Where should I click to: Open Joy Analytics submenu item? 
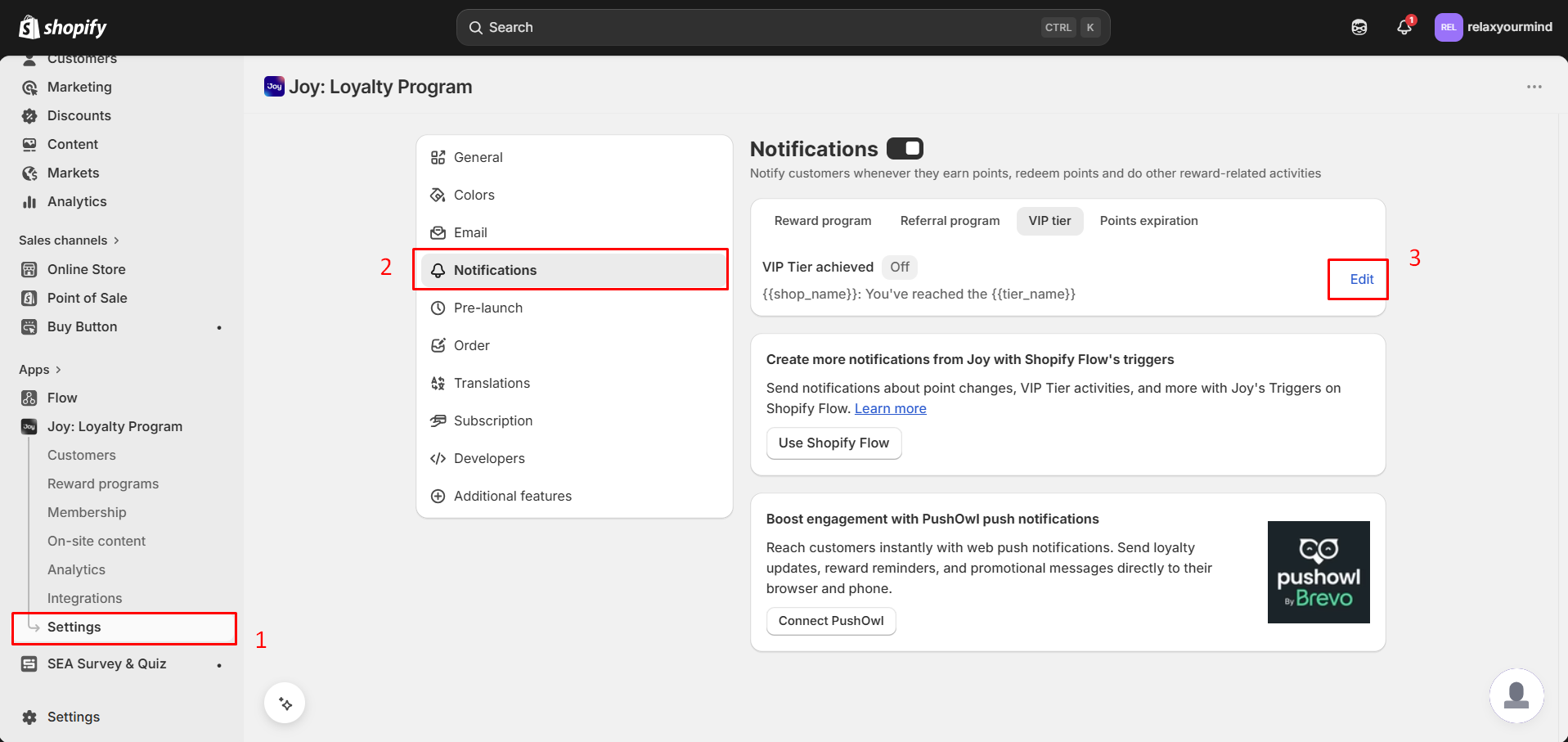(x=76, y=570)
